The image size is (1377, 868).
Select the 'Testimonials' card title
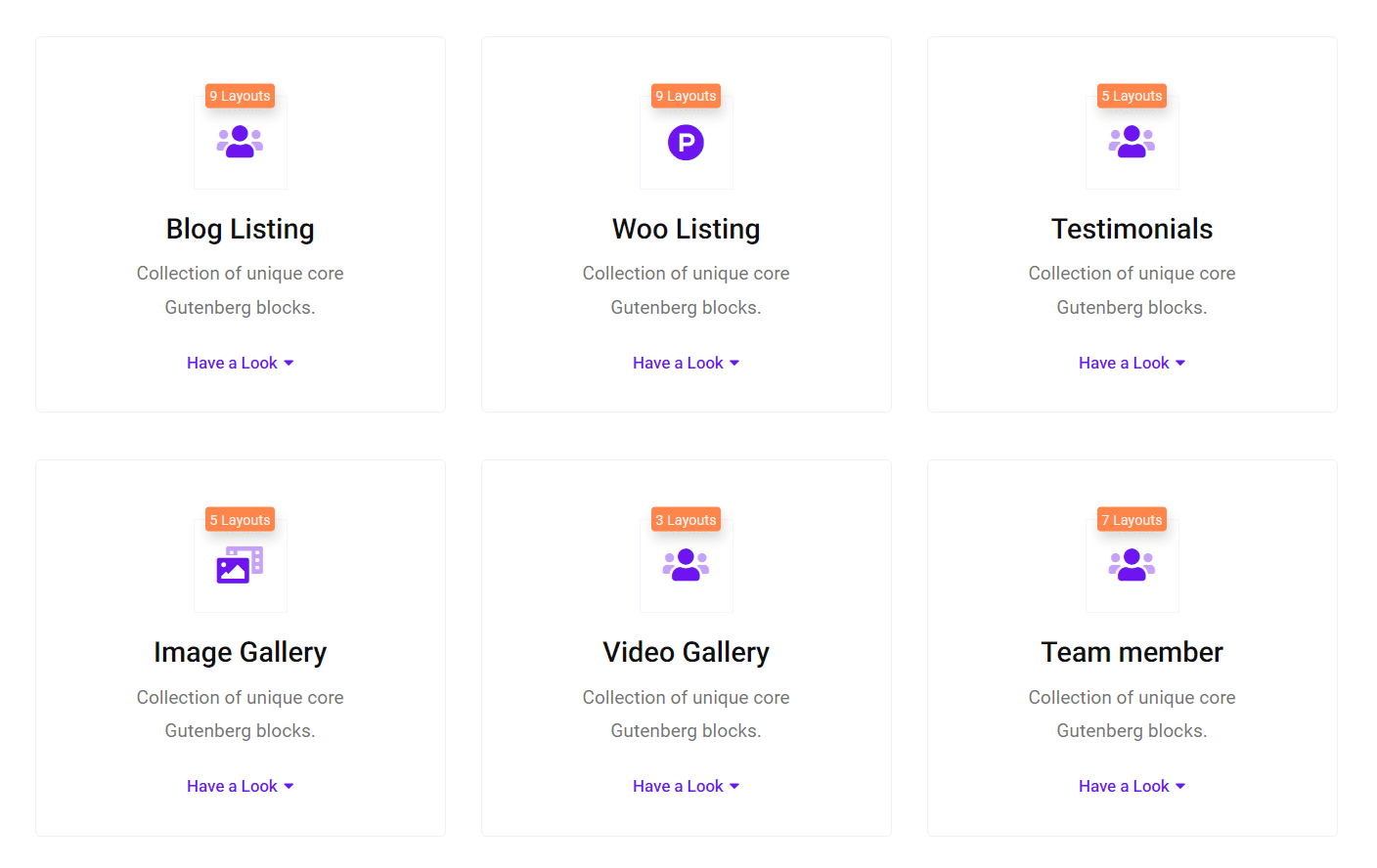[1132, 229]
